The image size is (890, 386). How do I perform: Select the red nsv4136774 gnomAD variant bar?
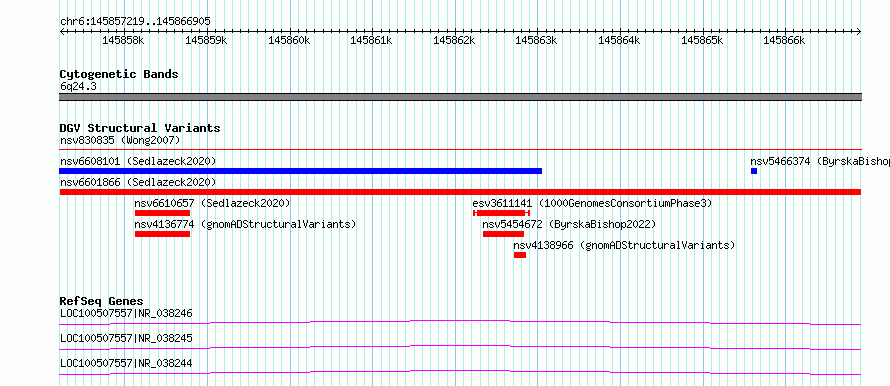pos(162,234)
